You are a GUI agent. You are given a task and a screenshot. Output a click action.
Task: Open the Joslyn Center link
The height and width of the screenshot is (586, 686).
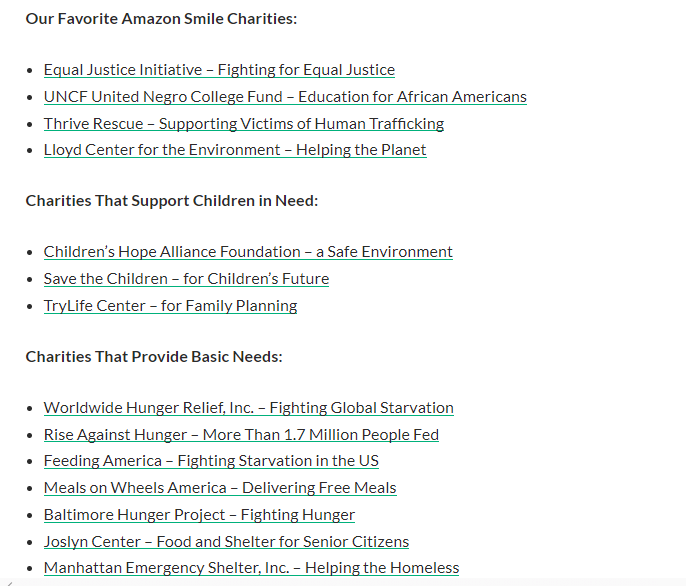pos(226,542)
